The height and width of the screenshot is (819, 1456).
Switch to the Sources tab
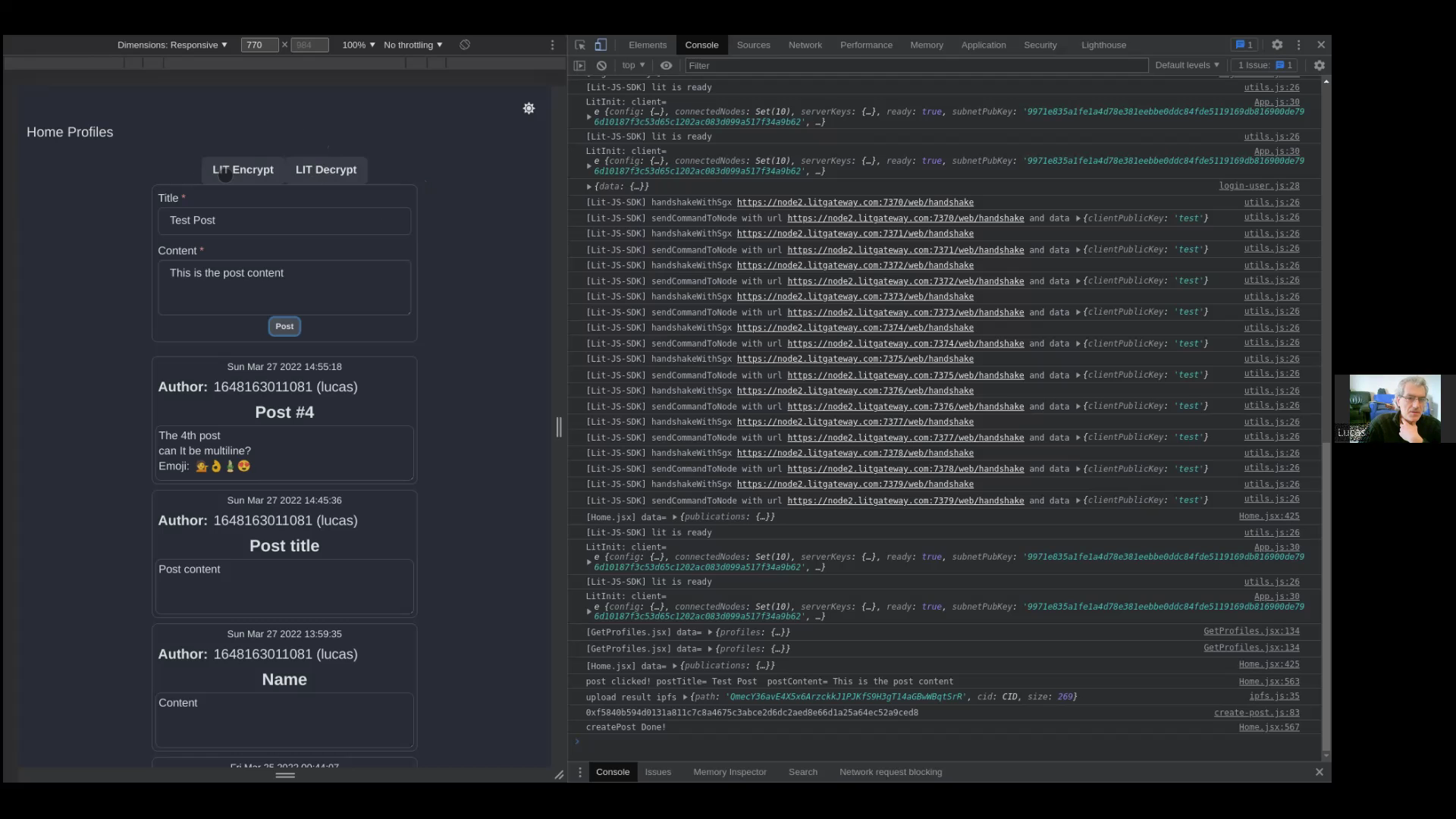[753, 45]
